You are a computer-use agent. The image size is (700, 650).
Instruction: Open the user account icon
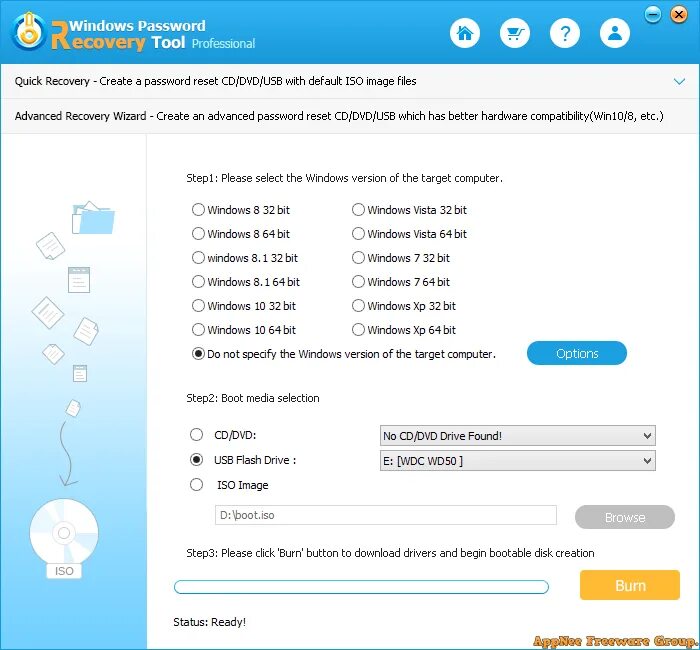tap(615, 33)
